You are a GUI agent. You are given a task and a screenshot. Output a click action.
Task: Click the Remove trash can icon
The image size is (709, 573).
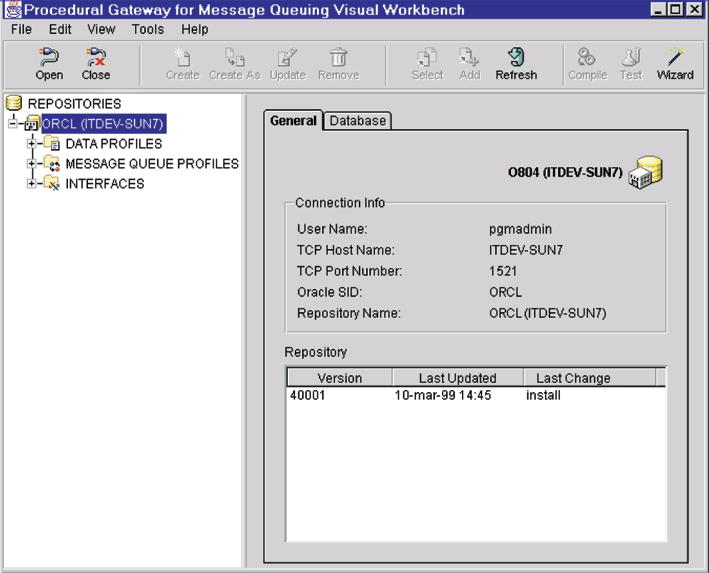338,63
